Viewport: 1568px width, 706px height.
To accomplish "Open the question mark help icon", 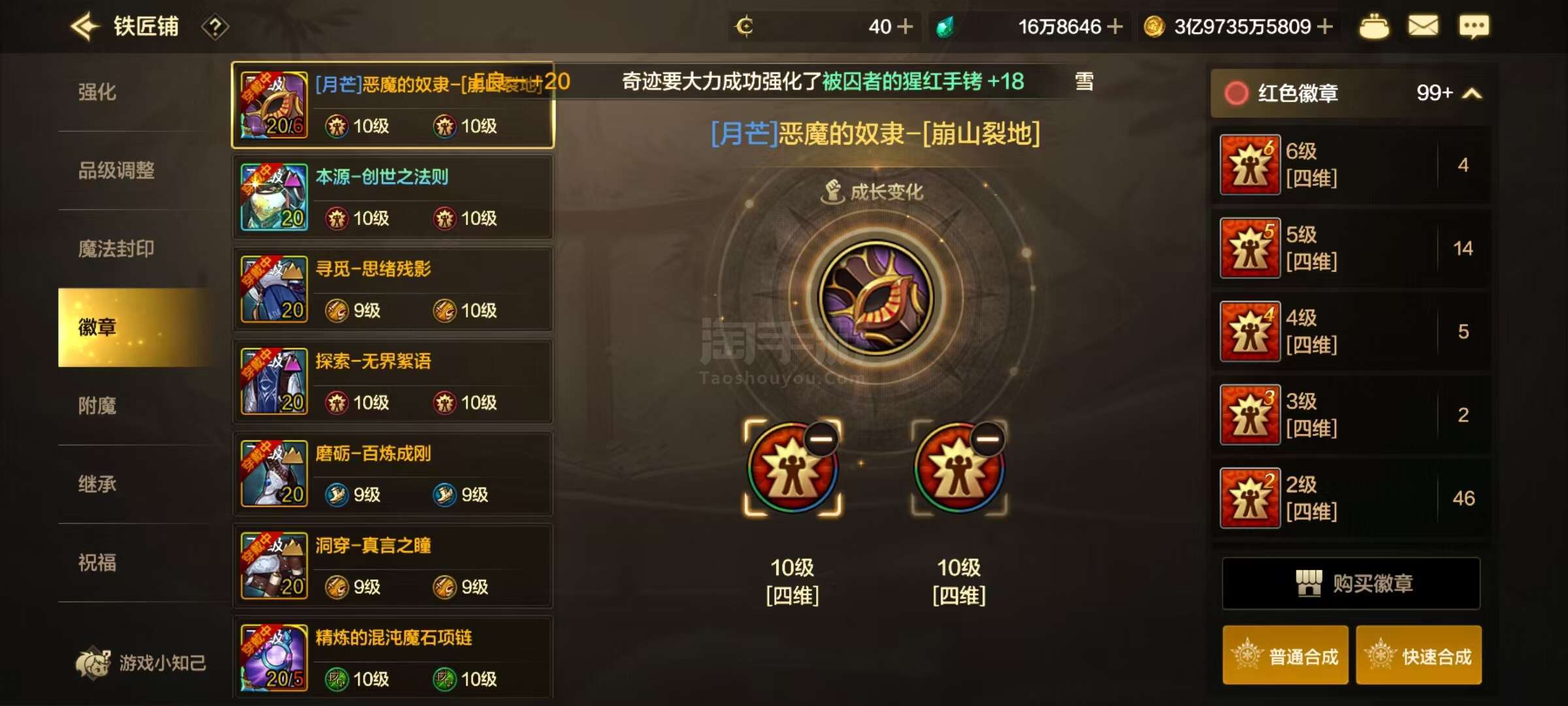I will tap(215, 27).
